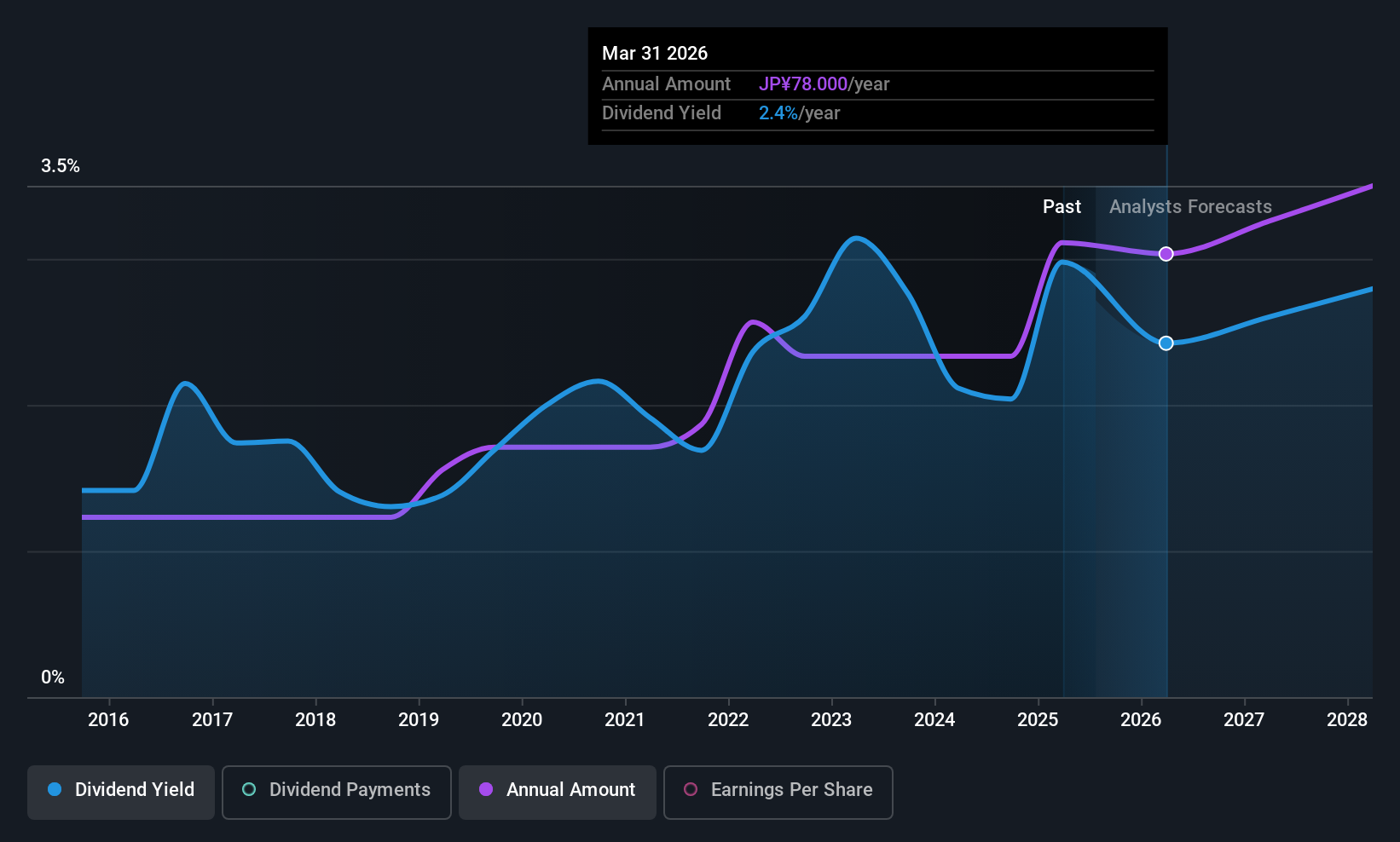
Task: Click the 2018 axis label
Action: (x=315, y=720)
